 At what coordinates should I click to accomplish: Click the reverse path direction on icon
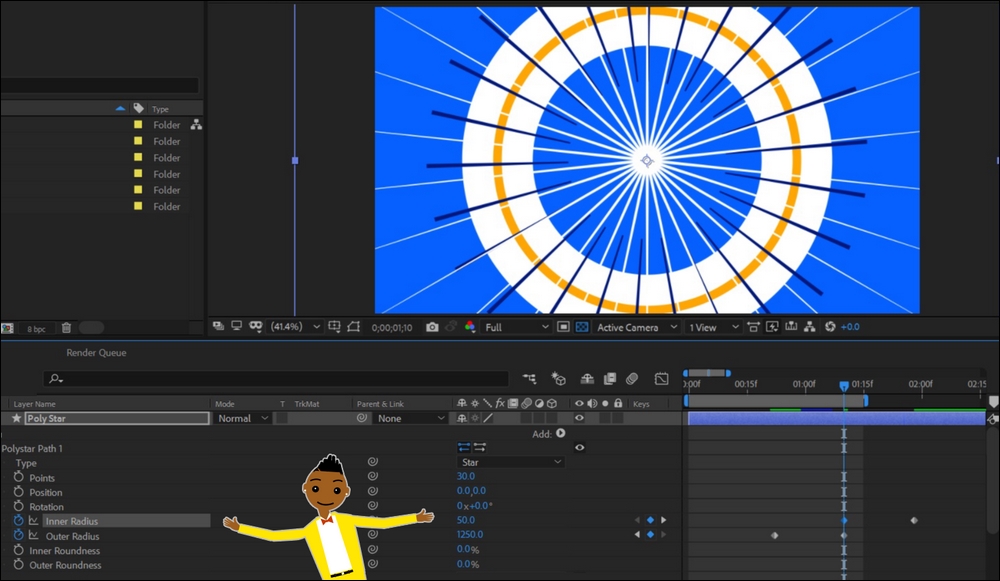click(x=480, y=447)
